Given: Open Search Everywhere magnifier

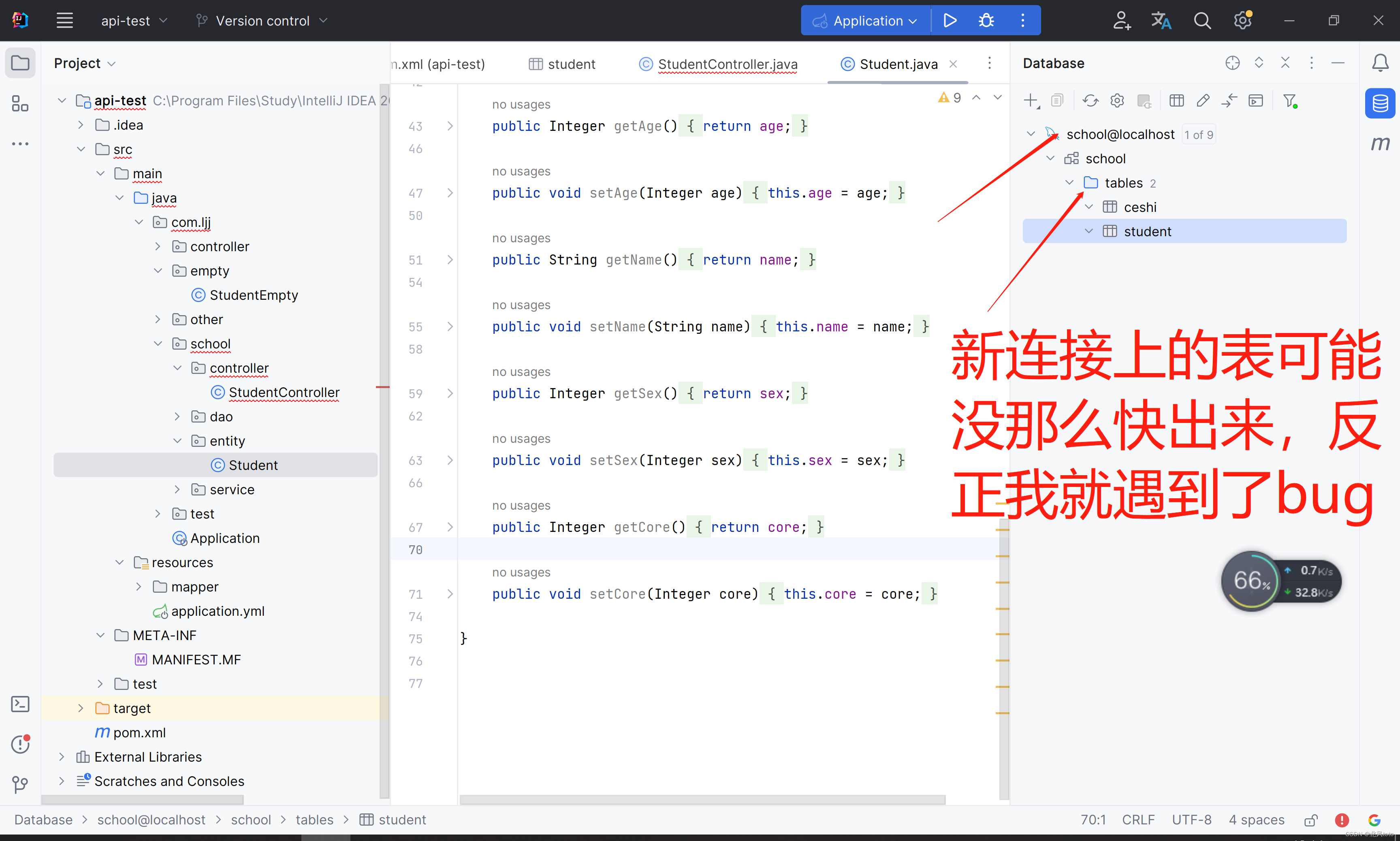Looking at the screenshot, I should coord(1202,21).
